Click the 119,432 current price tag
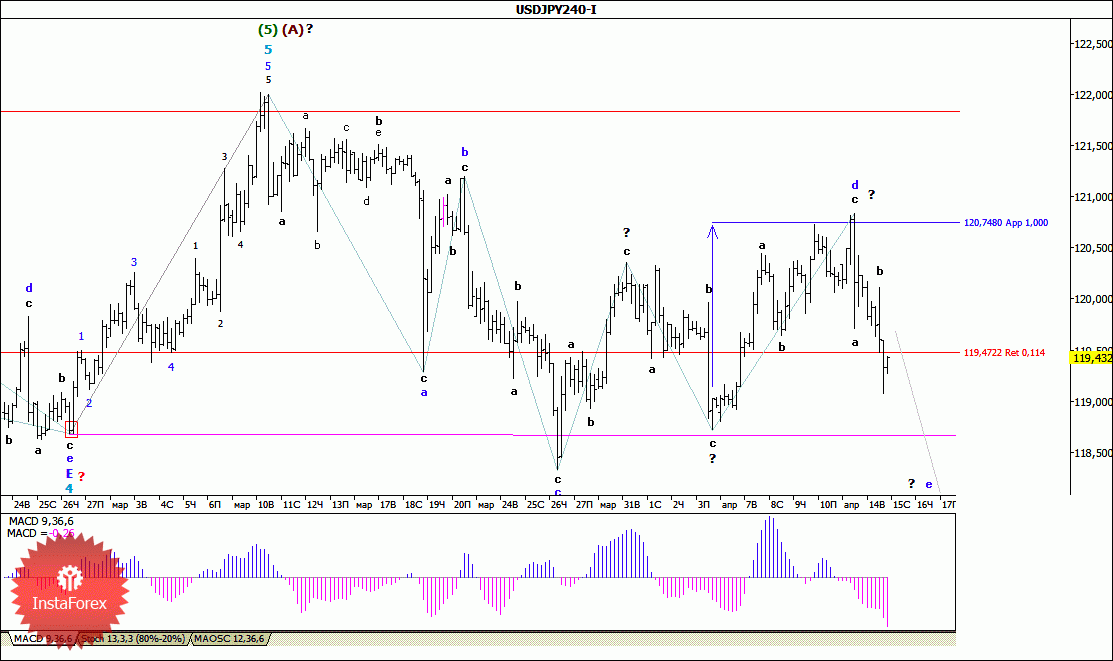1113x661 pixels. (1092, 358)
